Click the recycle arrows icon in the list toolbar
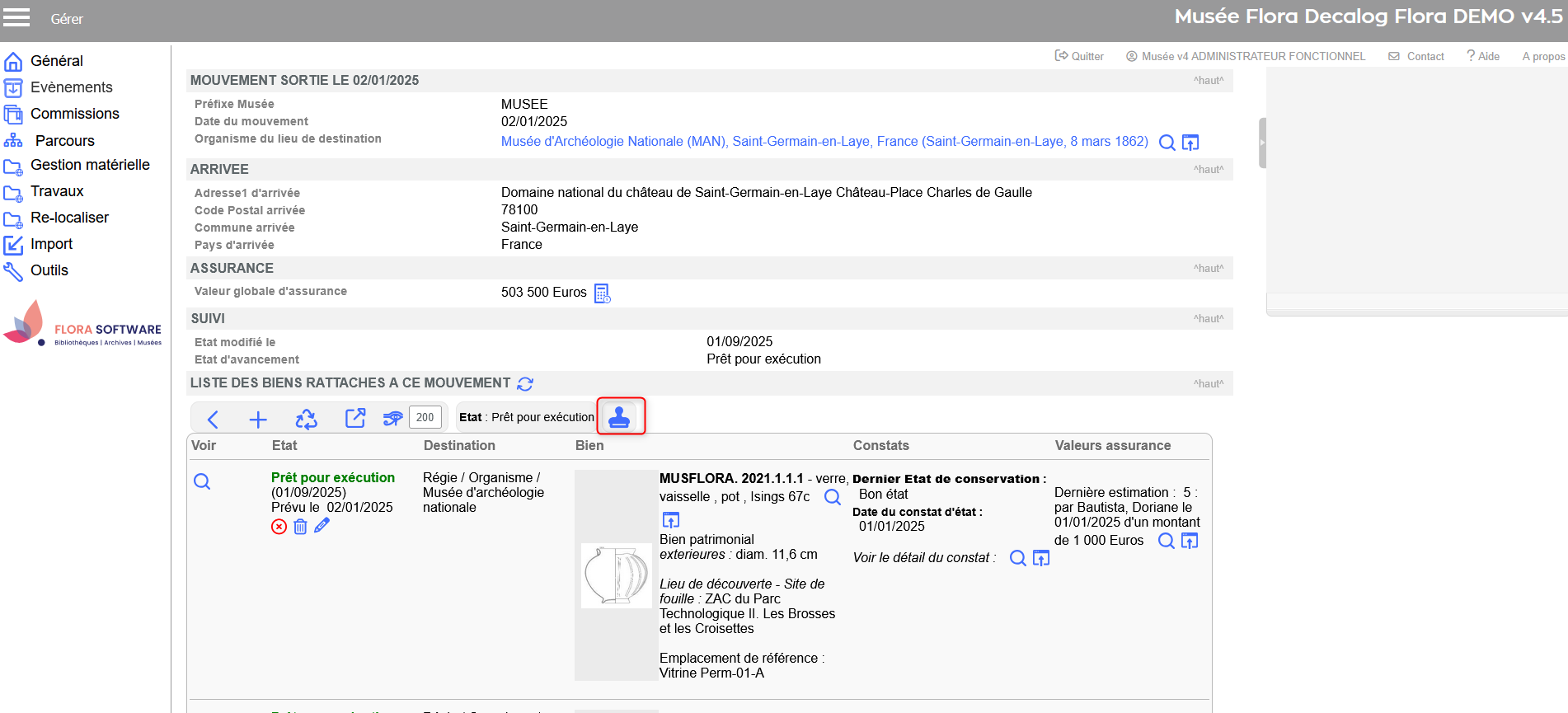 coord(307,420)
